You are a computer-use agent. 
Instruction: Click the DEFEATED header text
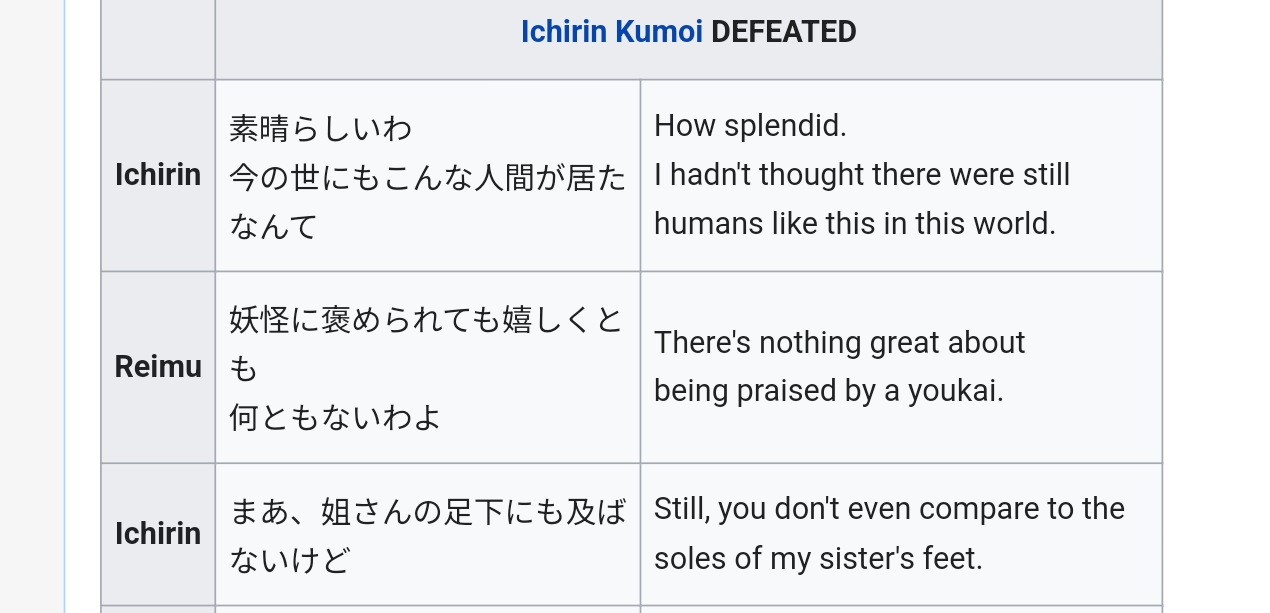[784, 32]
